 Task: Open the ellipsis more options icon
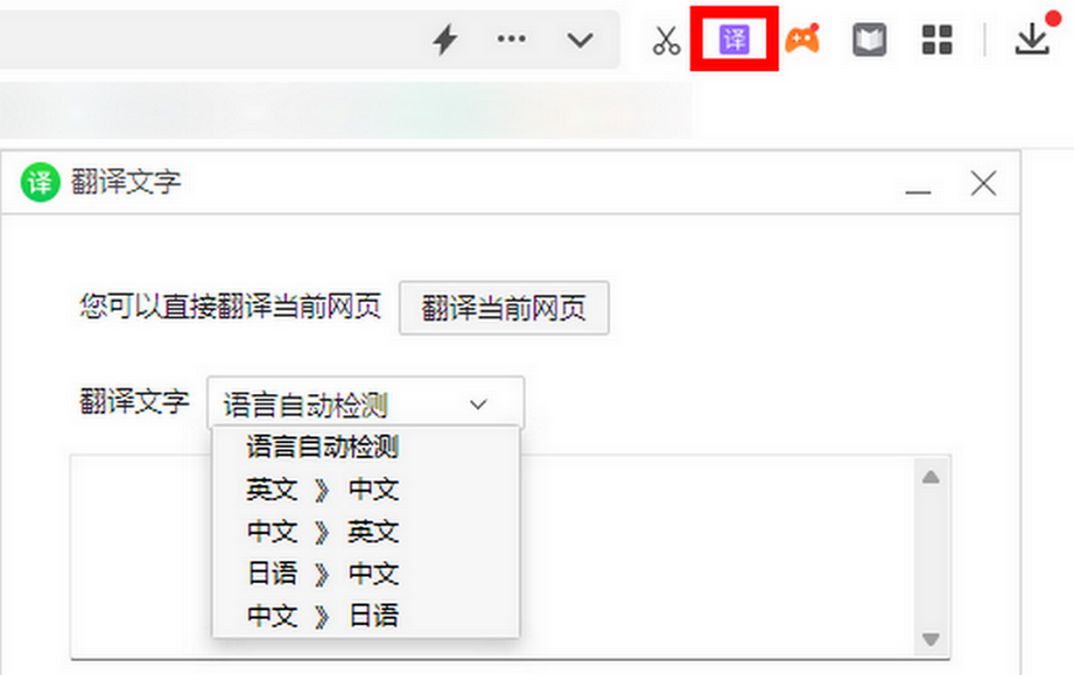(x=512, y=39)
